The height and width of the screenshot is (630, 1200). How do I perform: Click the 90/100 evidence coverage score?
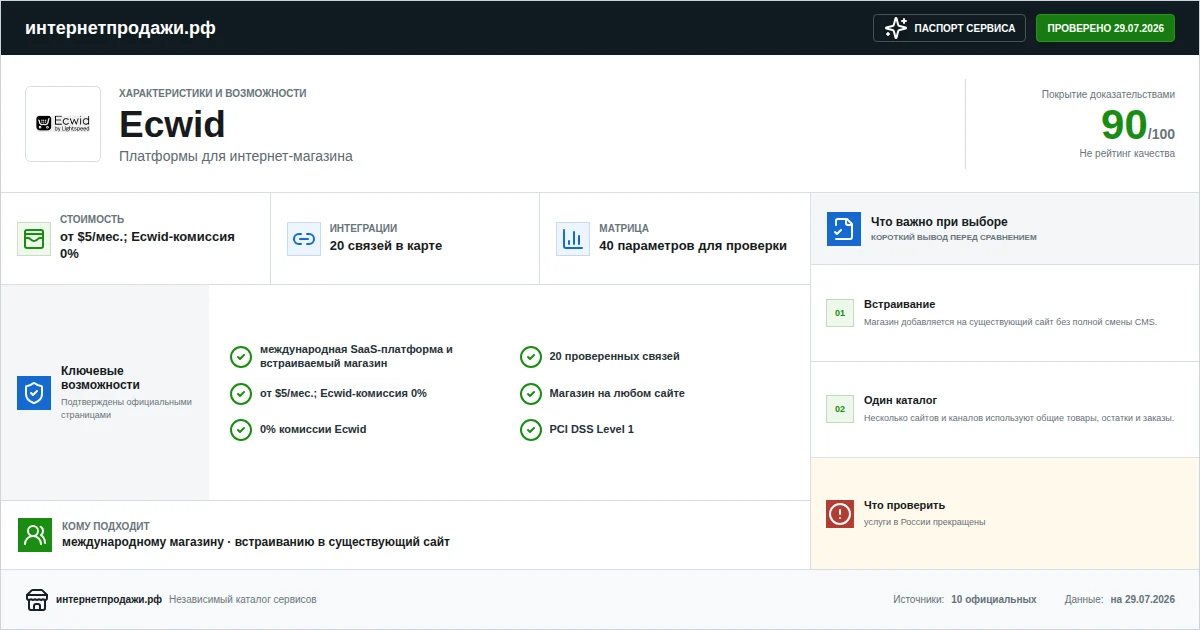[1138, 126]
